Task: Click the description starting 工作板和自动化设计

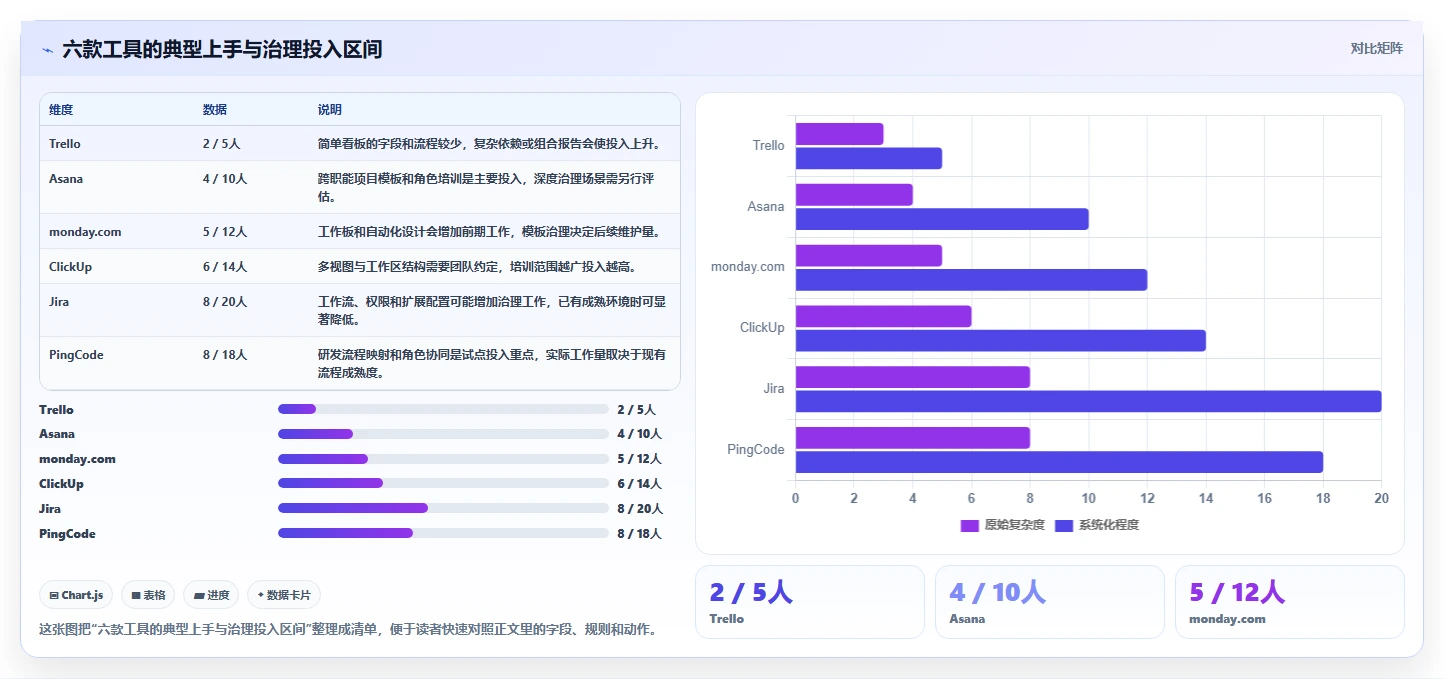Action: 489,232
